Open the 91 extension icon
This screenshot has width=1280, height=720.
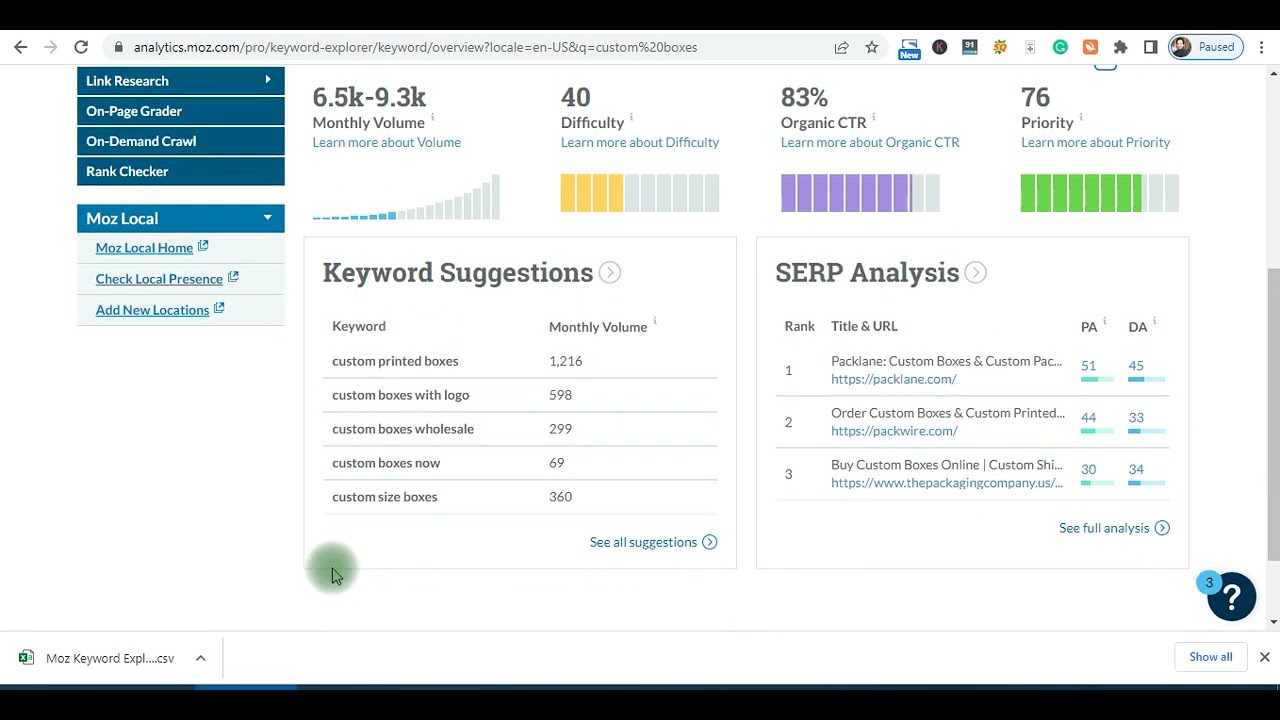coord(970,47)
